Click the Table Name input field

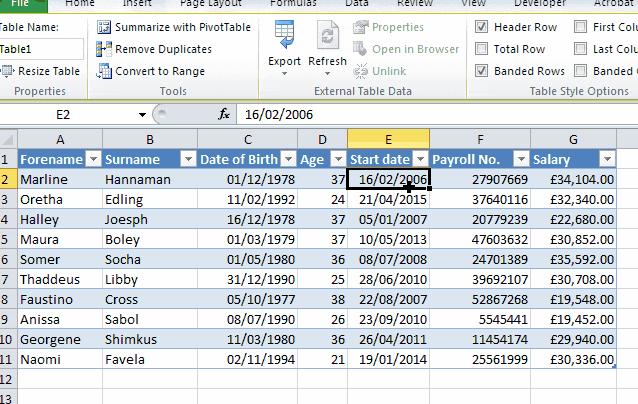pyautogui.click(x=41, y=49)
